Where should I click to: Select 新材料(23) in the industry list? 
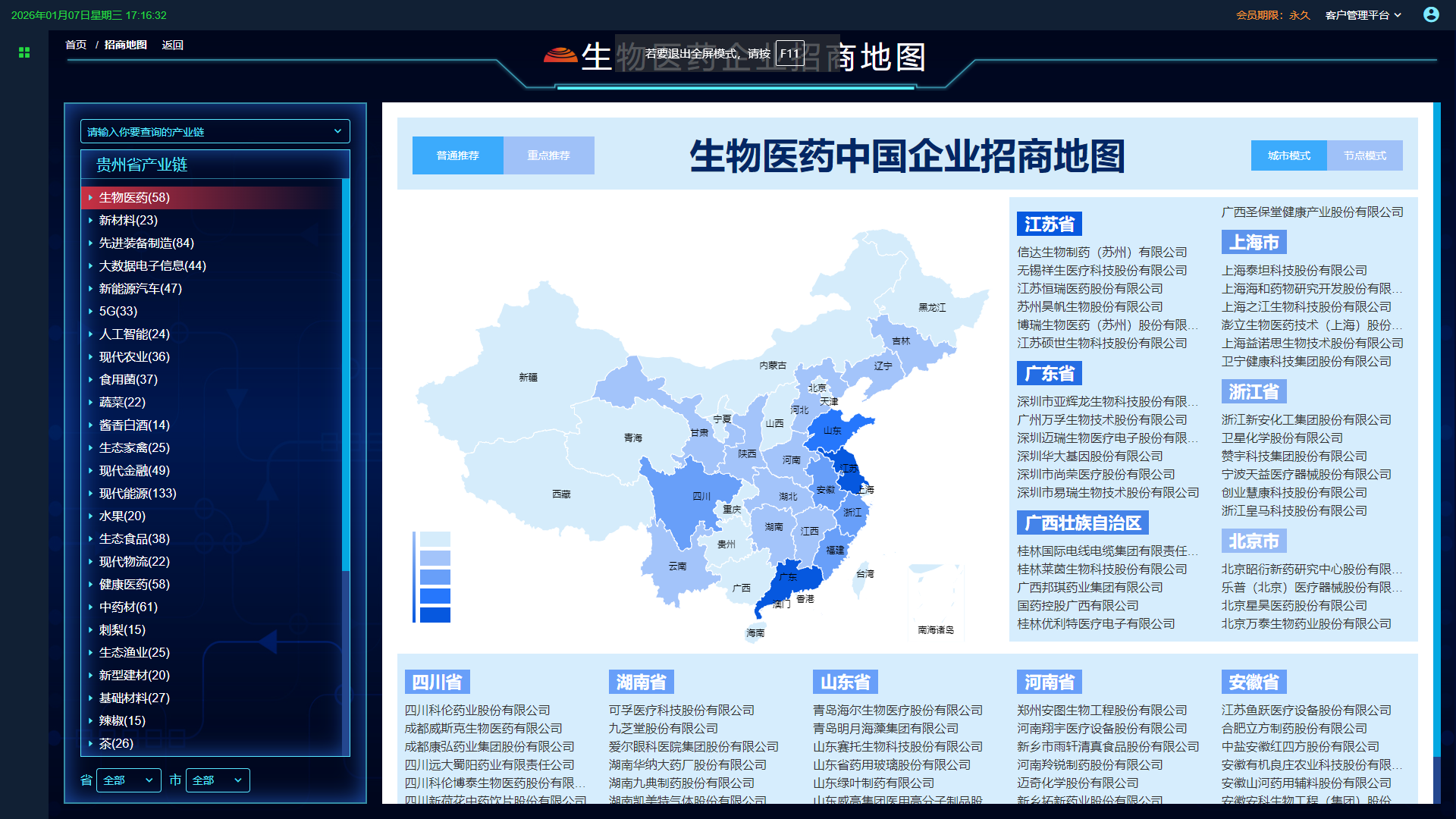(128, 220)
